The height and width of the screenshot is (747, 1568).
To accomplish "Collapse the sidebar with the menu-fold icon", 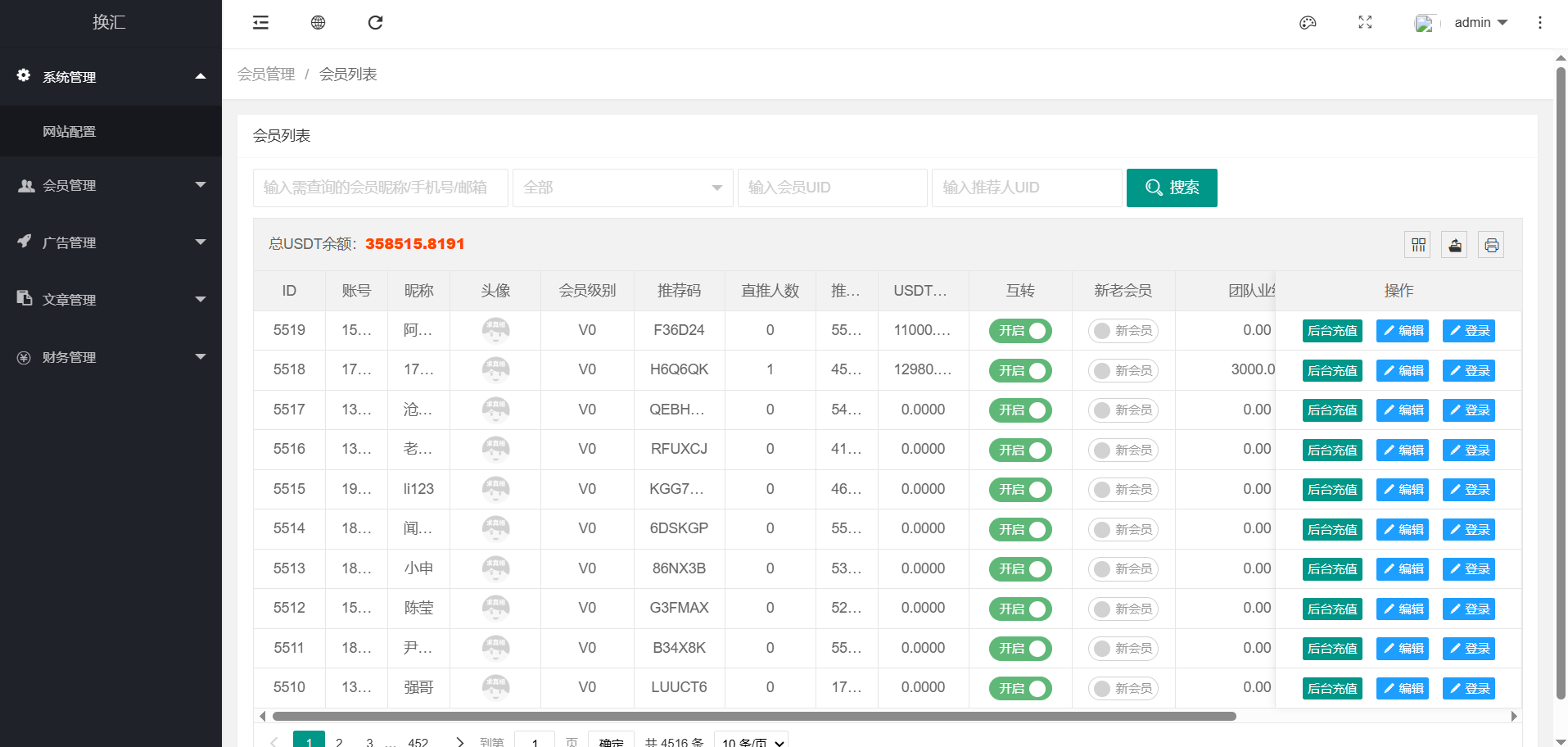I will tap(260, 23).
